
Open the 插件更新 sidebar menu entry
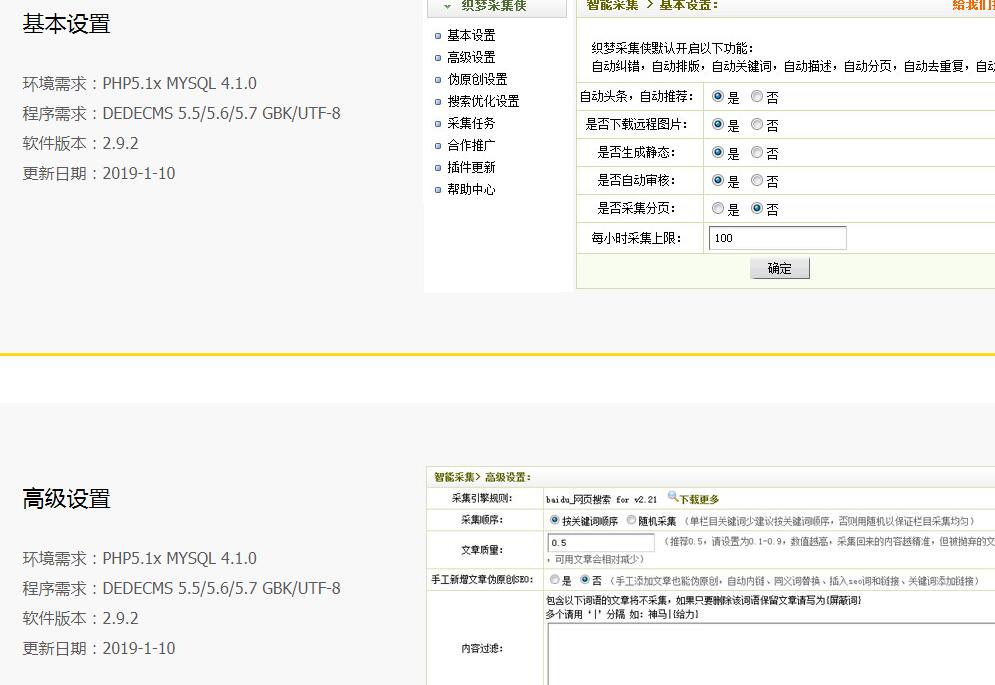pyautogui.click(x=470, y=167)
